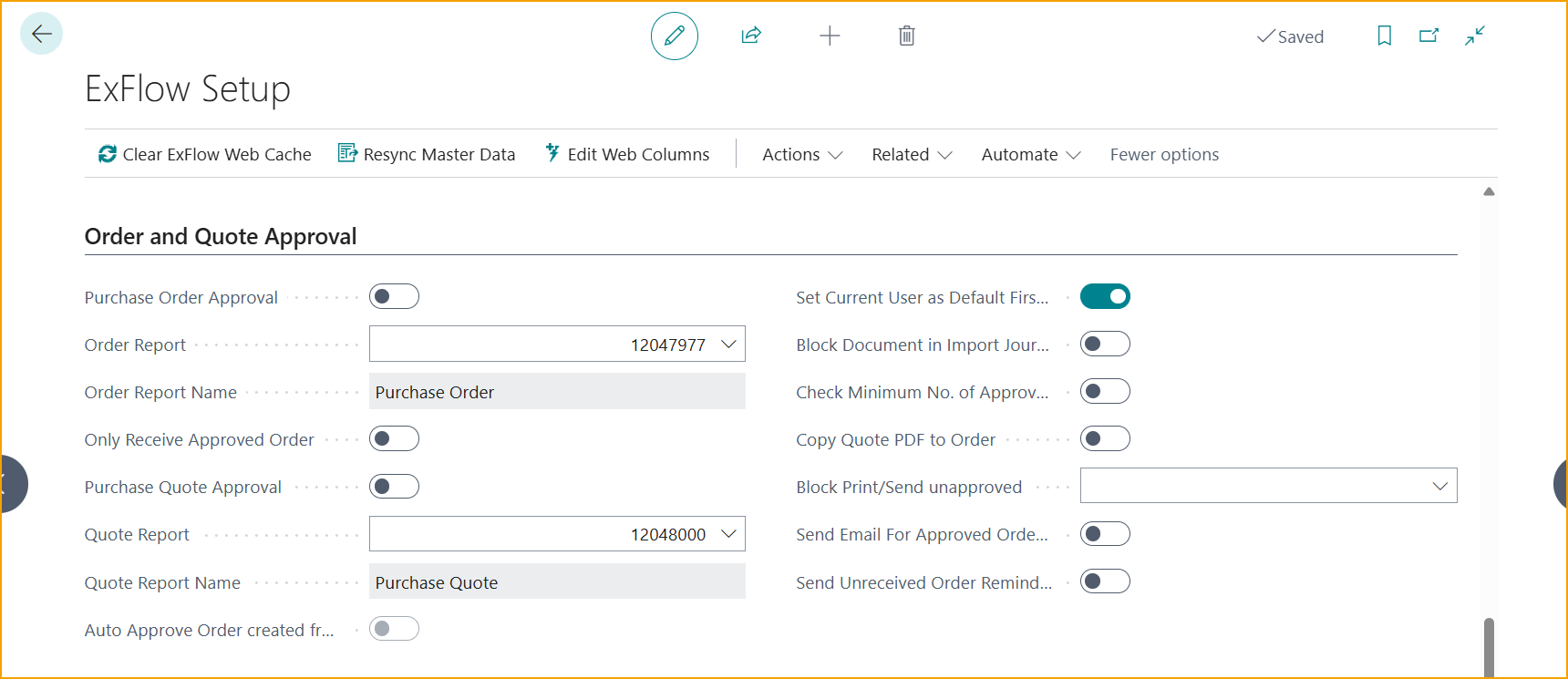Click the Purchase Quote Approval label
The height and width of the screenshot is (679, 1568).
coord(183,487)
